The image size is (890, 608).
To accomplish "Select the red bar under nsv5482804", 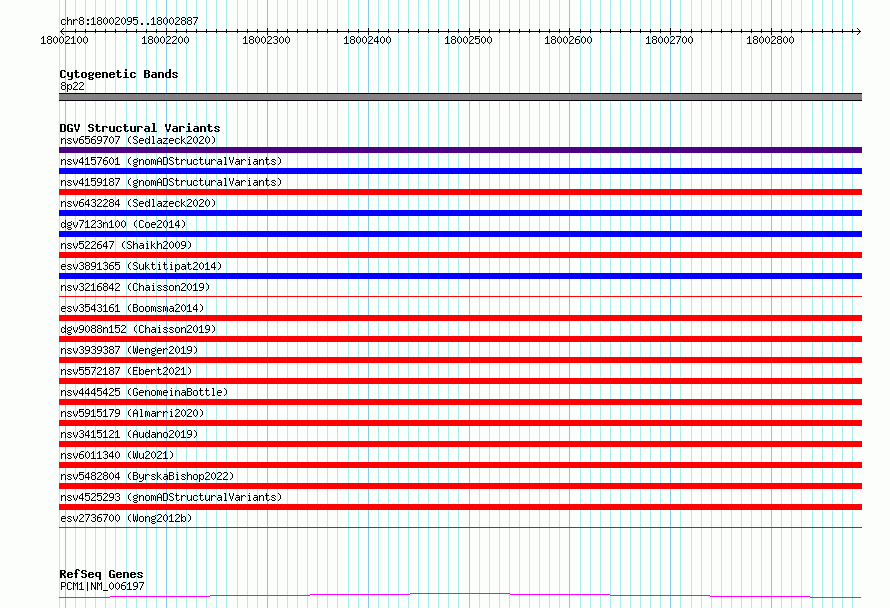I will (x=460, y=486).
